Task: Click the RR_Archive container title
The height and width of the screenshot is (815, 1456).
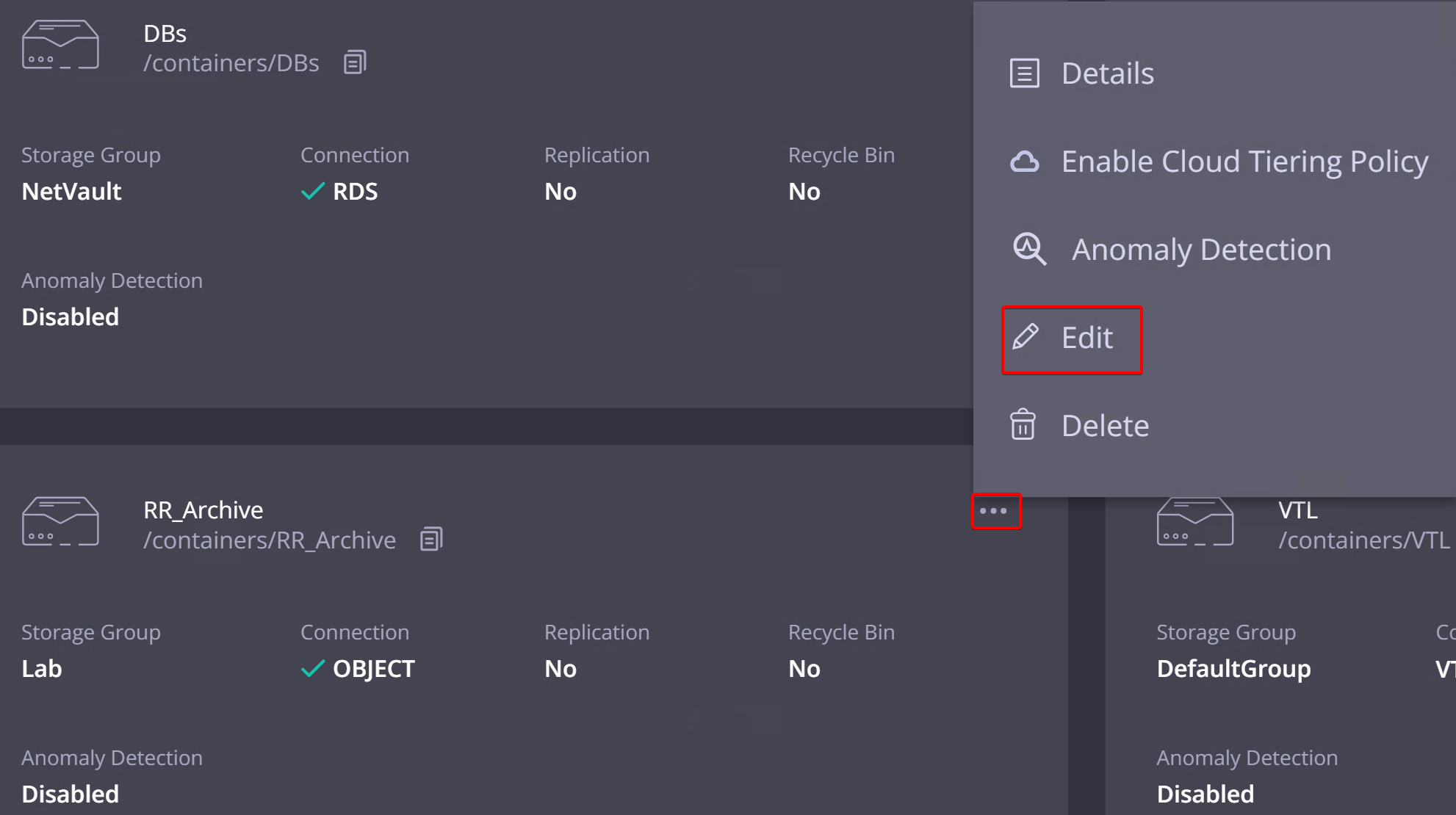Action: click(x=203, y=510)
